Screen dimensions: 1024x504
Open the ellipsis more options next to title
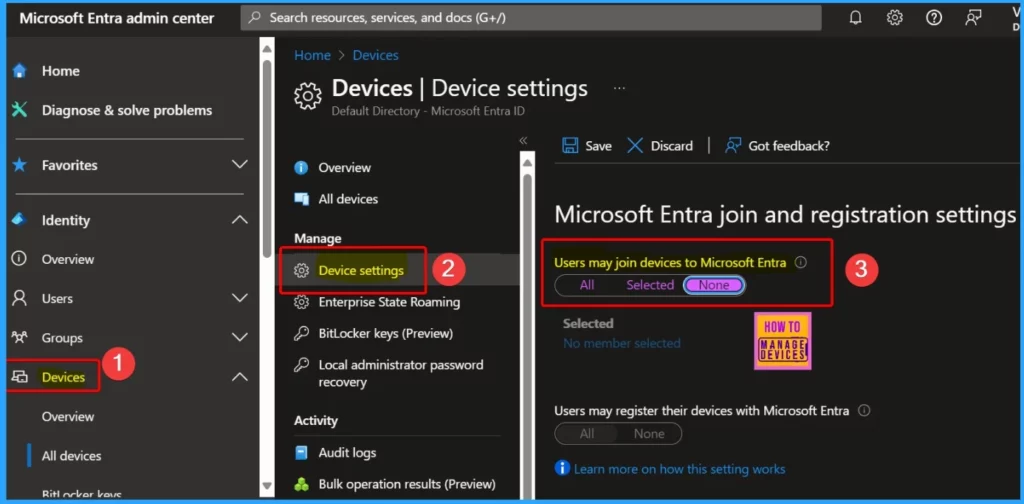pos(619,88)
